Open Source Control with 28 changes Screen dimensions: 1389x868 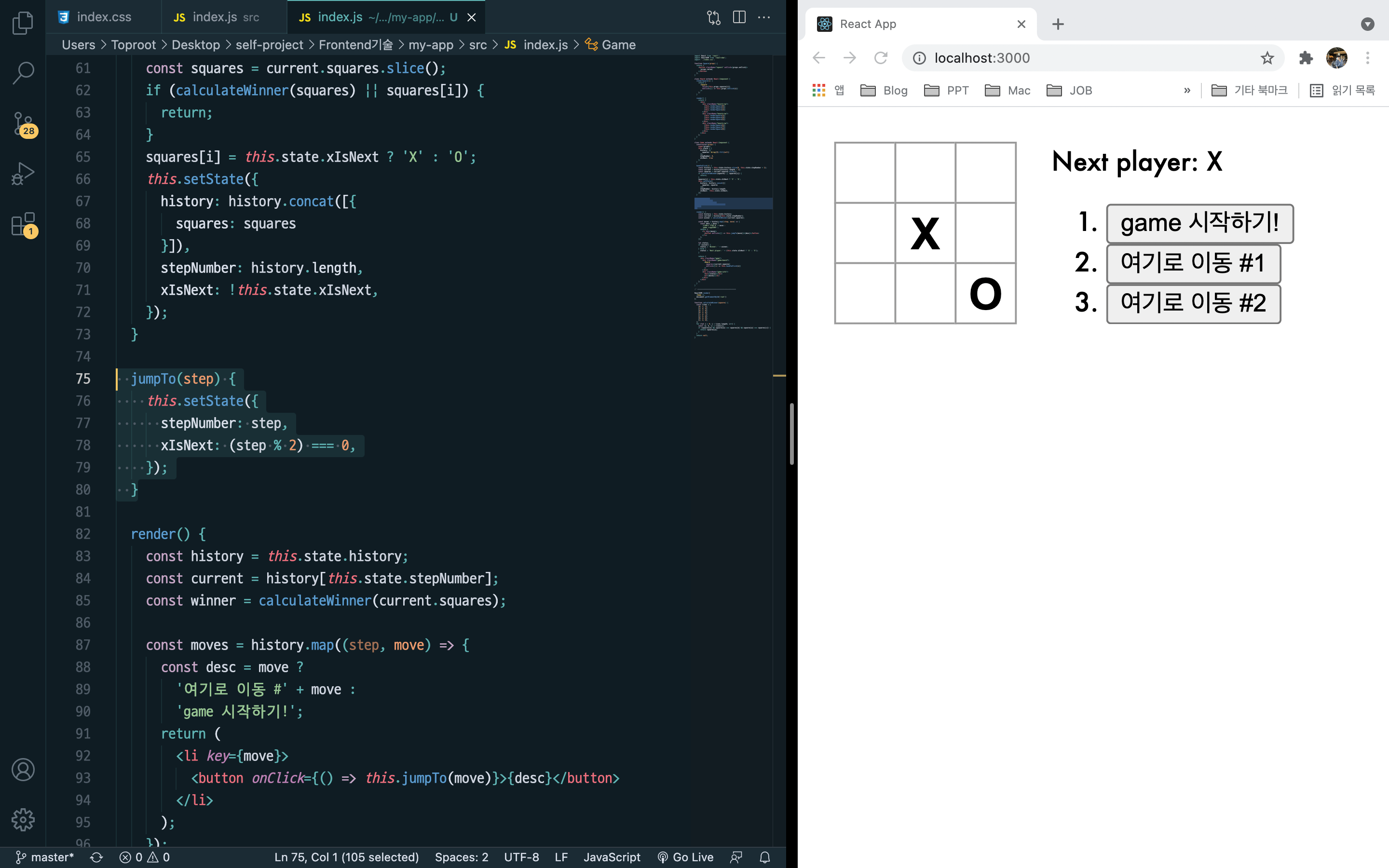(23, 123)
